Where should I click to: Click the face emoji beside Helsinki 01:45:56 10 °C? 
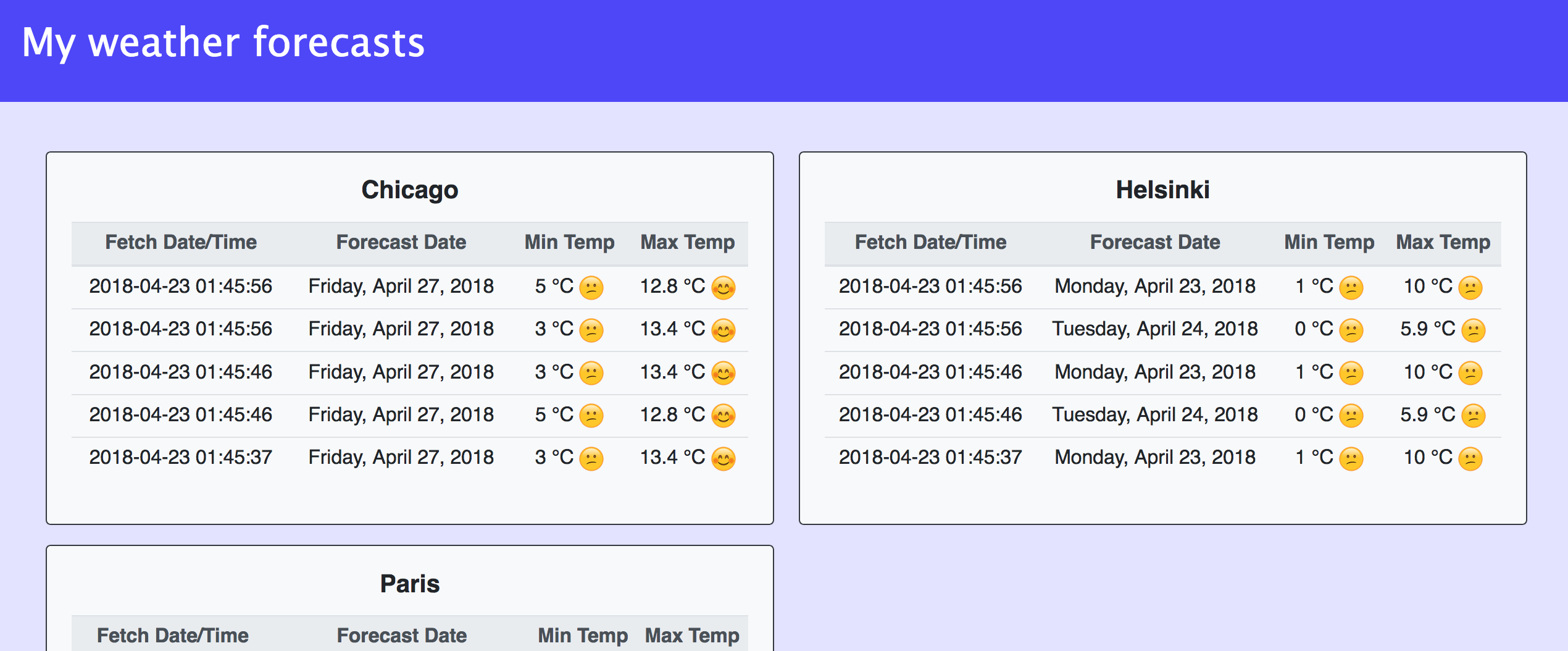pyautogui.click(x=1470, y=288)
